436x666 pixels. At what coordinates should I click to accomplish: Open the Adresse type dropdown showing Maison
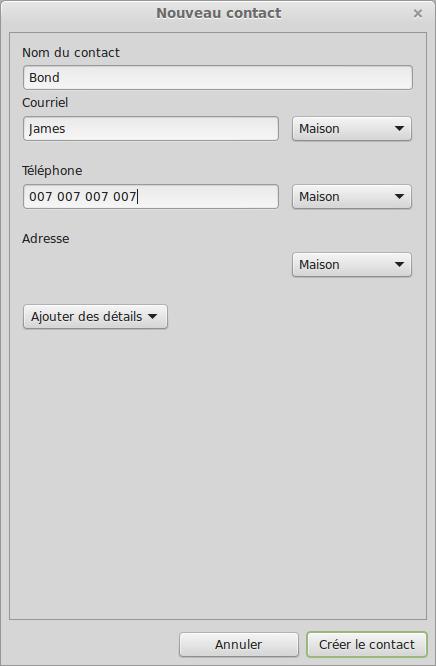pyautogui.click(x=351, y=265)
